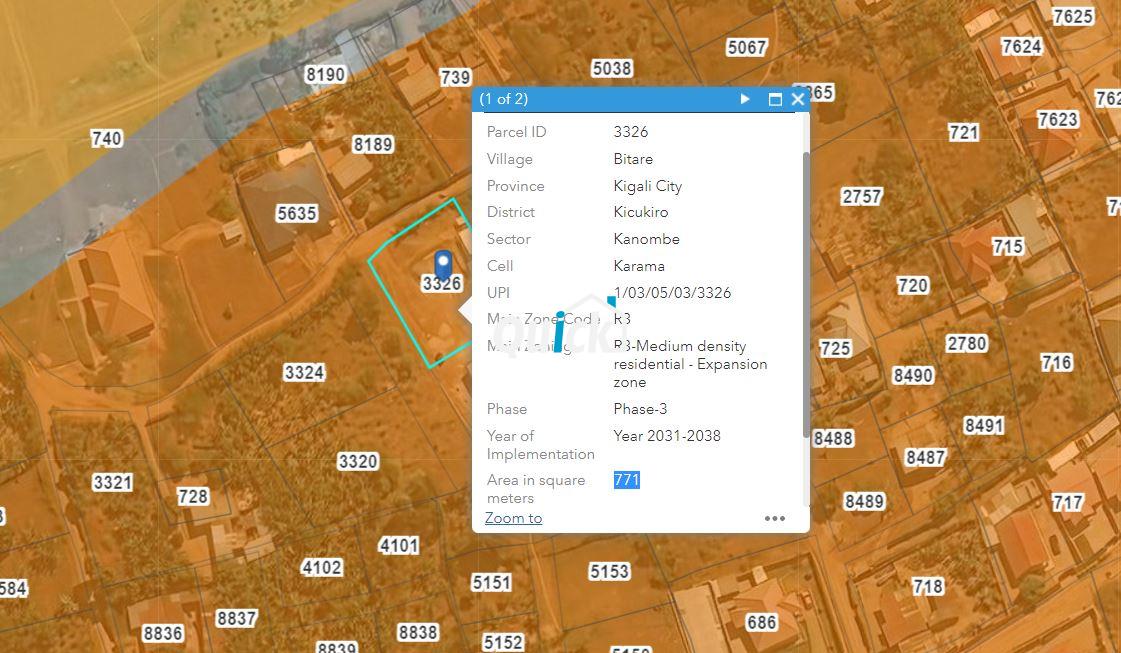Click the popup vertical scrollbar
Viewport: 1121px width, 653px height.
pos(806,293)
